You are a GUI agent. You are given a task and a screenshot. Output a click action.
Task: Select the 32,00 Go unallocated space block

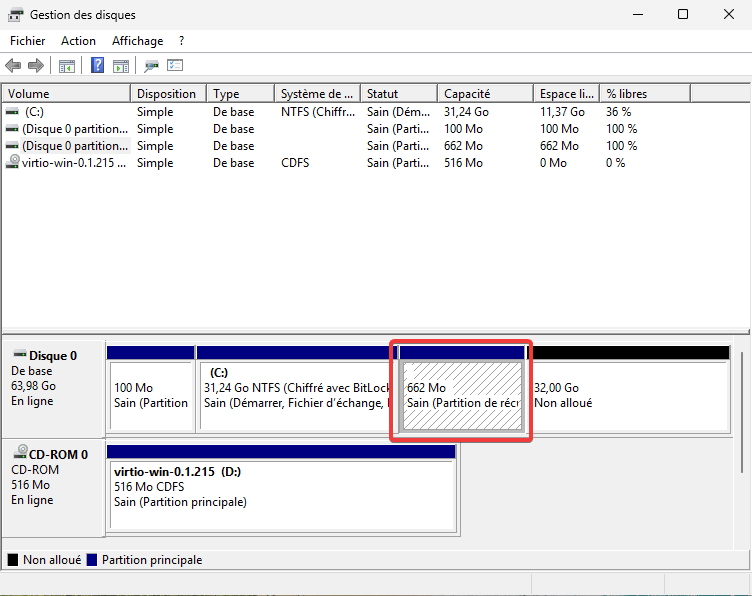pos(628,395)
